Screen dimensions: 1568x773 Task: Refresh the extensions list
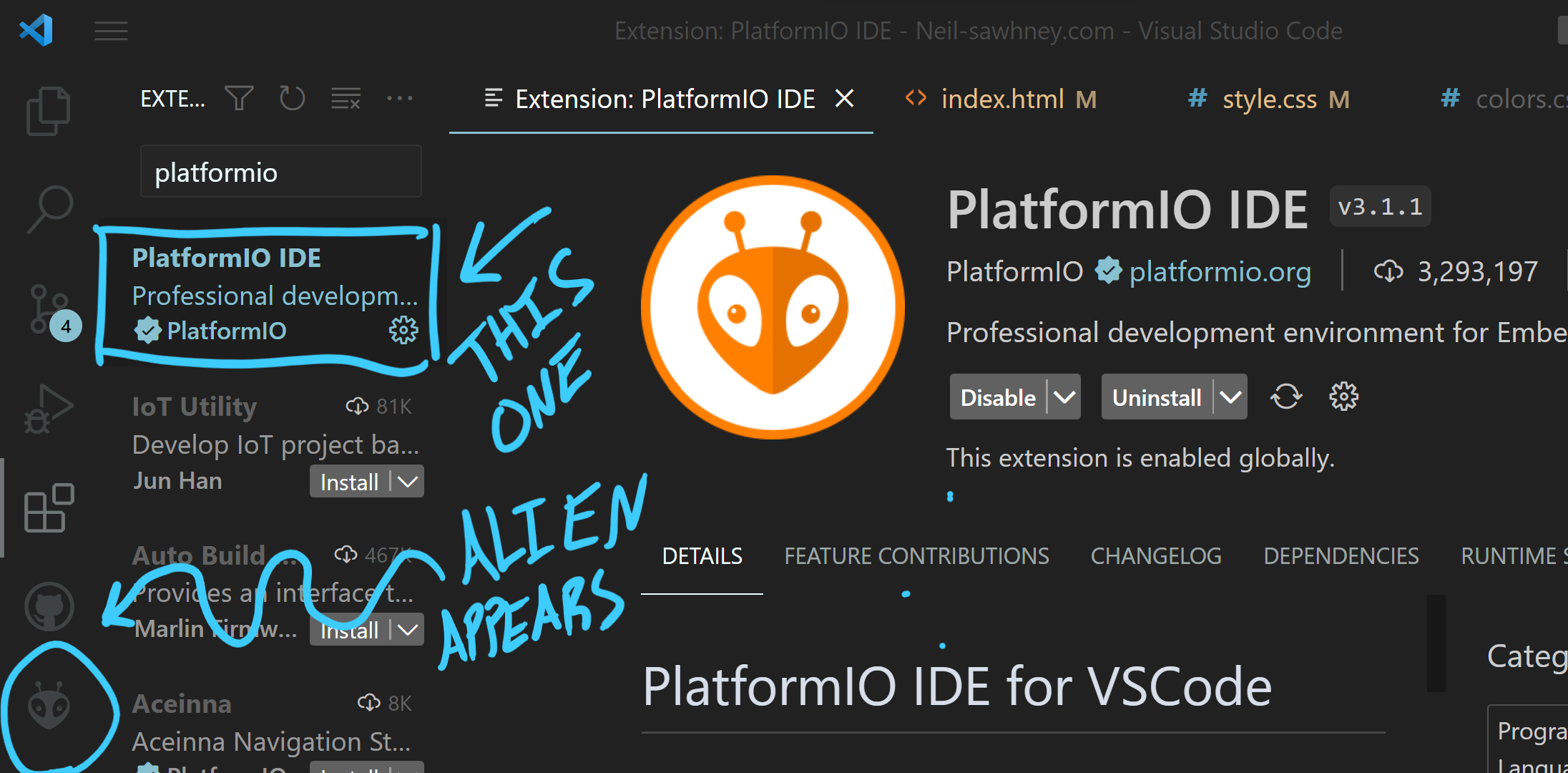pyautogui.click(x=292, y=98)
